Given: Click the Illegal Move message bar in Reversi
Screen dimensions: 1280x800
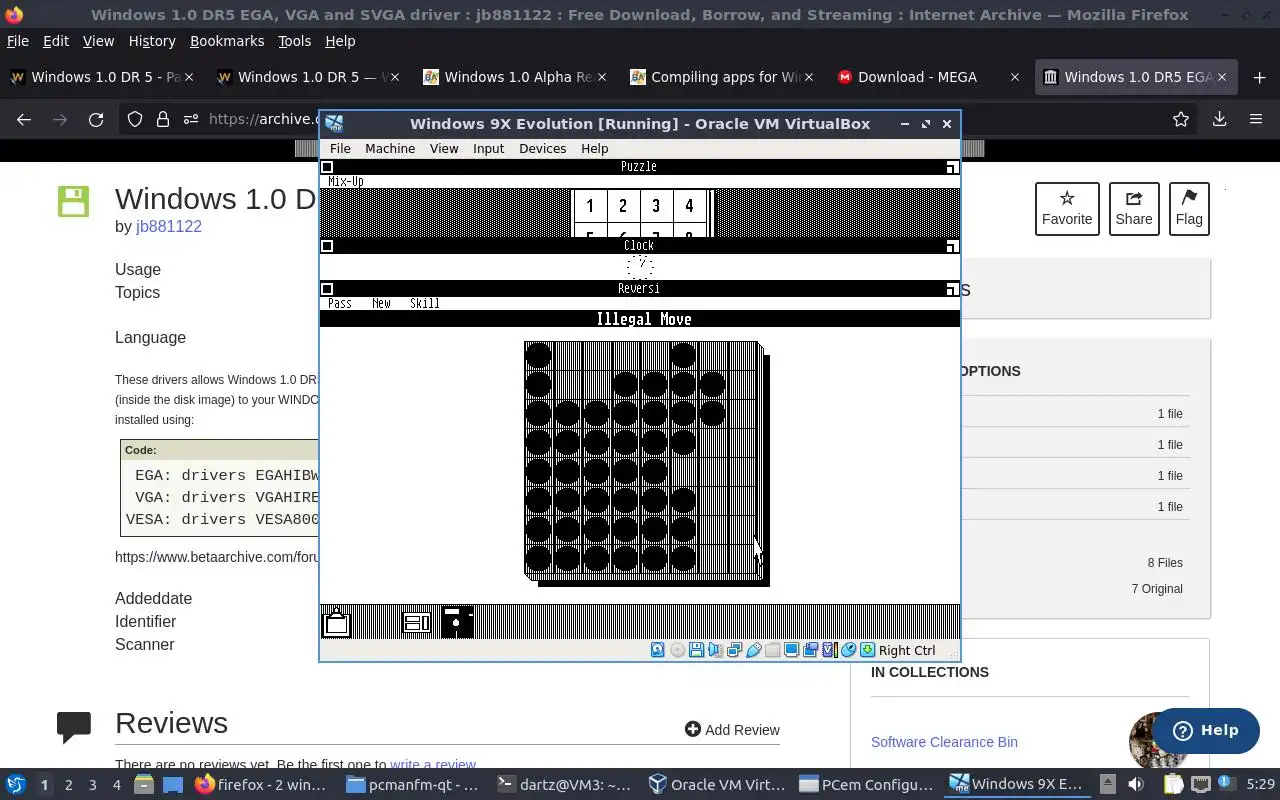Looking at the screenshot, I should coord(640,319).
